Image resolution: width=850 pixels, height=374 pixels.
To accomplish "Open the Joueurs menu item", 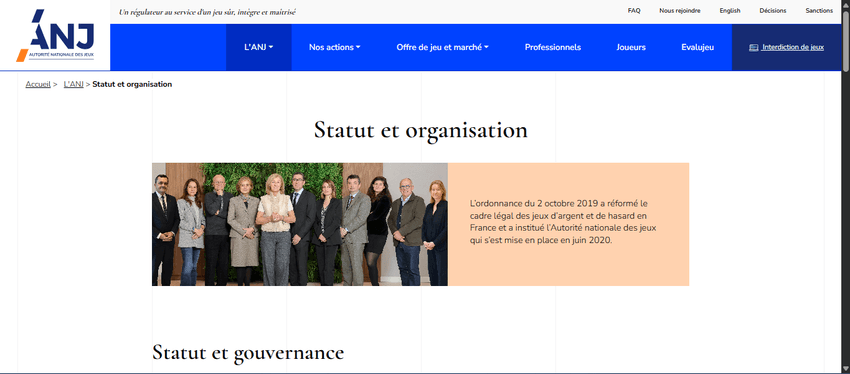I will point(631,47).
